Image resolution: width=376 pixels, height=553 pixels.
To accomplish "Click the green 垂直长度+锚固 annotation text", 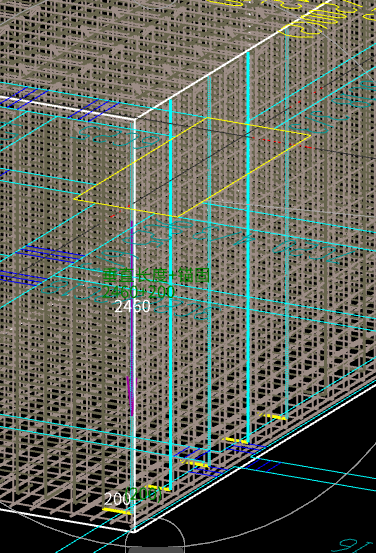I will coord(157,275).
